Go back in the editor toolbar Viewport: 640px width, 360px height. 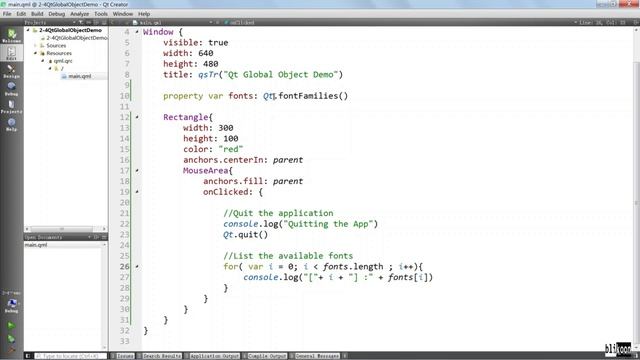coord(113,22)
